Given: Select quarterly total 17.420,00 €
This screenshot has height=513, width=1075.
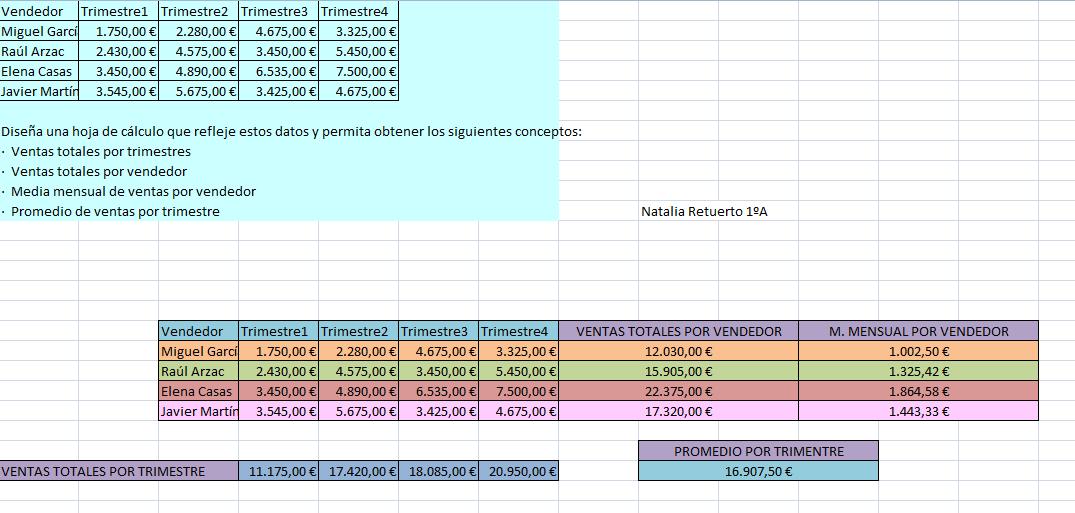Looking at the screenshot, I should click(359, 471).
